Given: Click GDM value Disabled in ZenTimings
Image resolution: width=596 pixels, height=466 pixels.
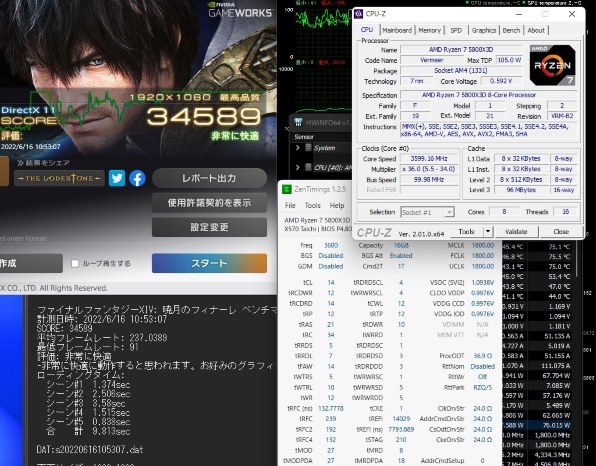Looking at the screenshot, I should click(x=331, y=266).
